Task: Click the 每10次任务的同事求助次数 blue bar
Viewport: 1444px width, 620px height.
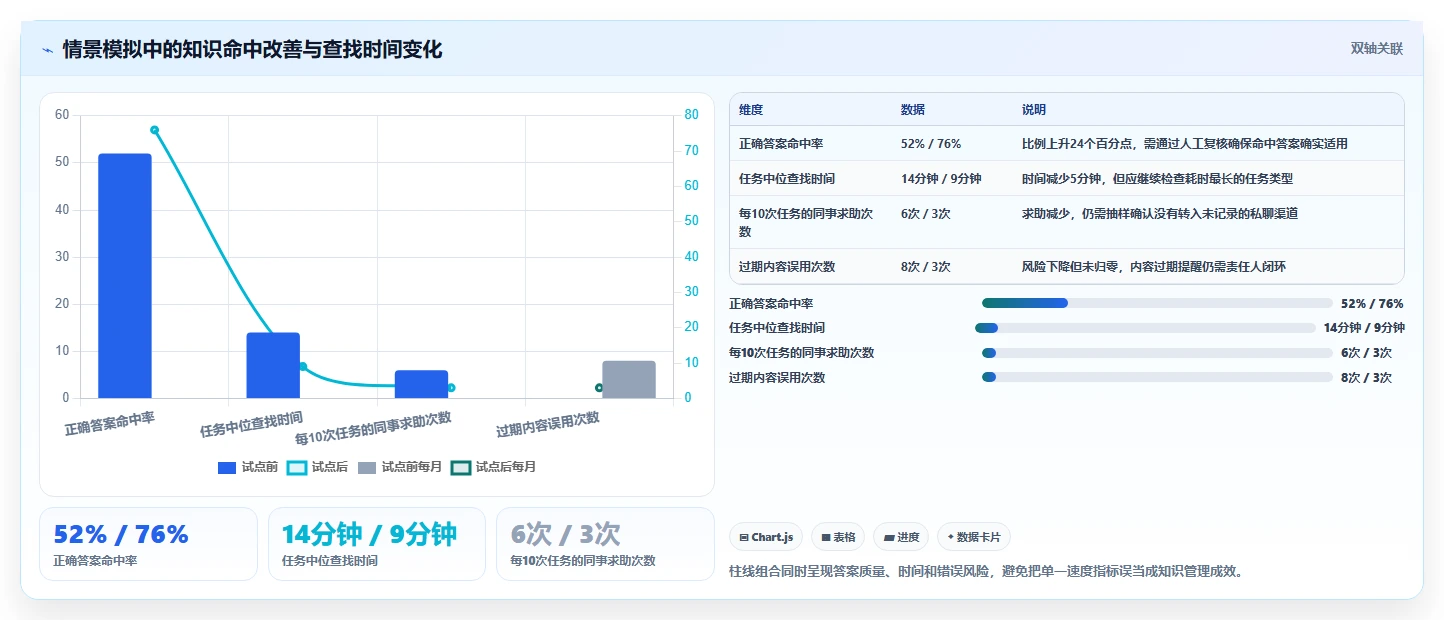Action: (x=422, y=384)
